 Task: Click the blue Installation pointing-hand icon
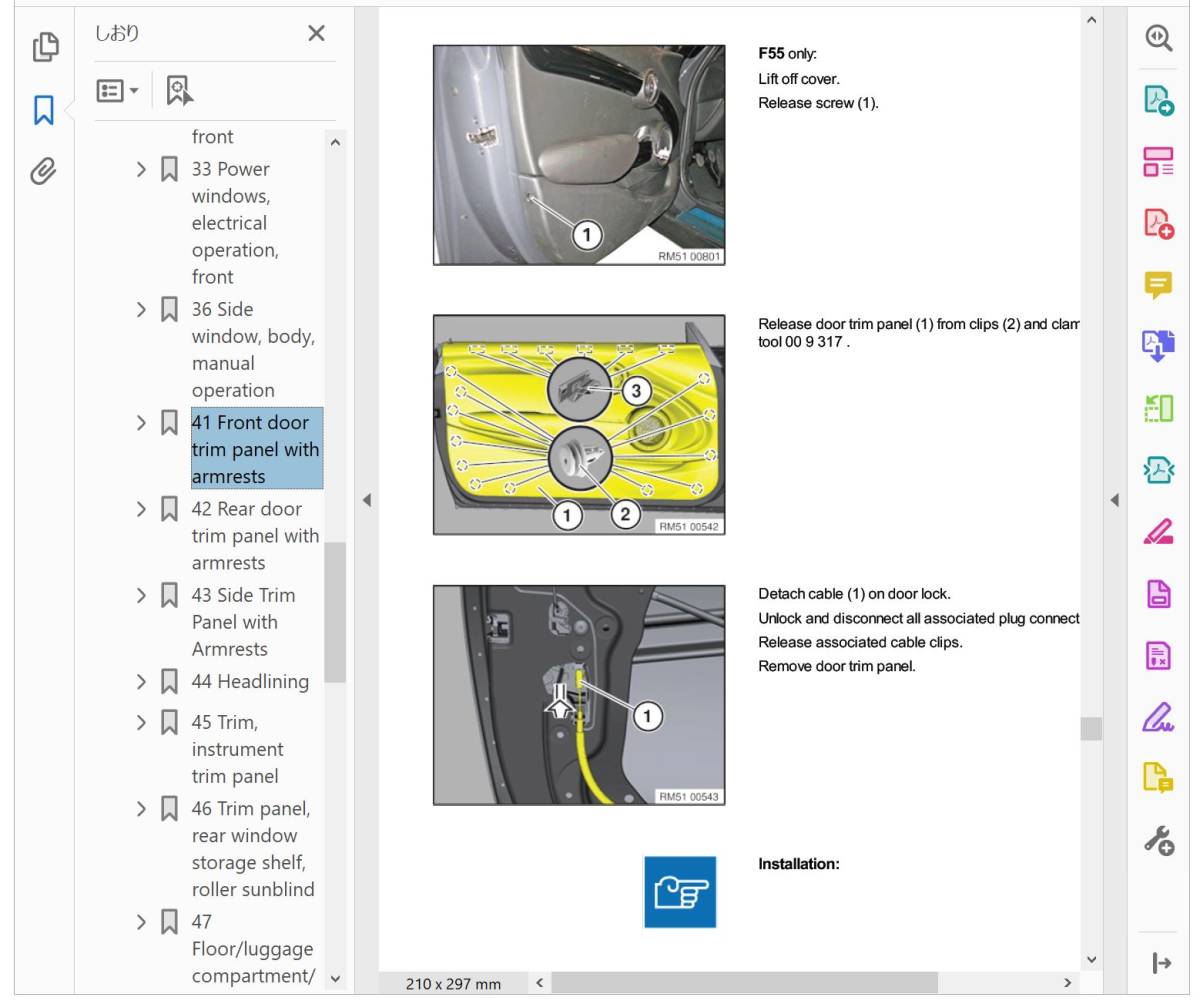(680, 891)
